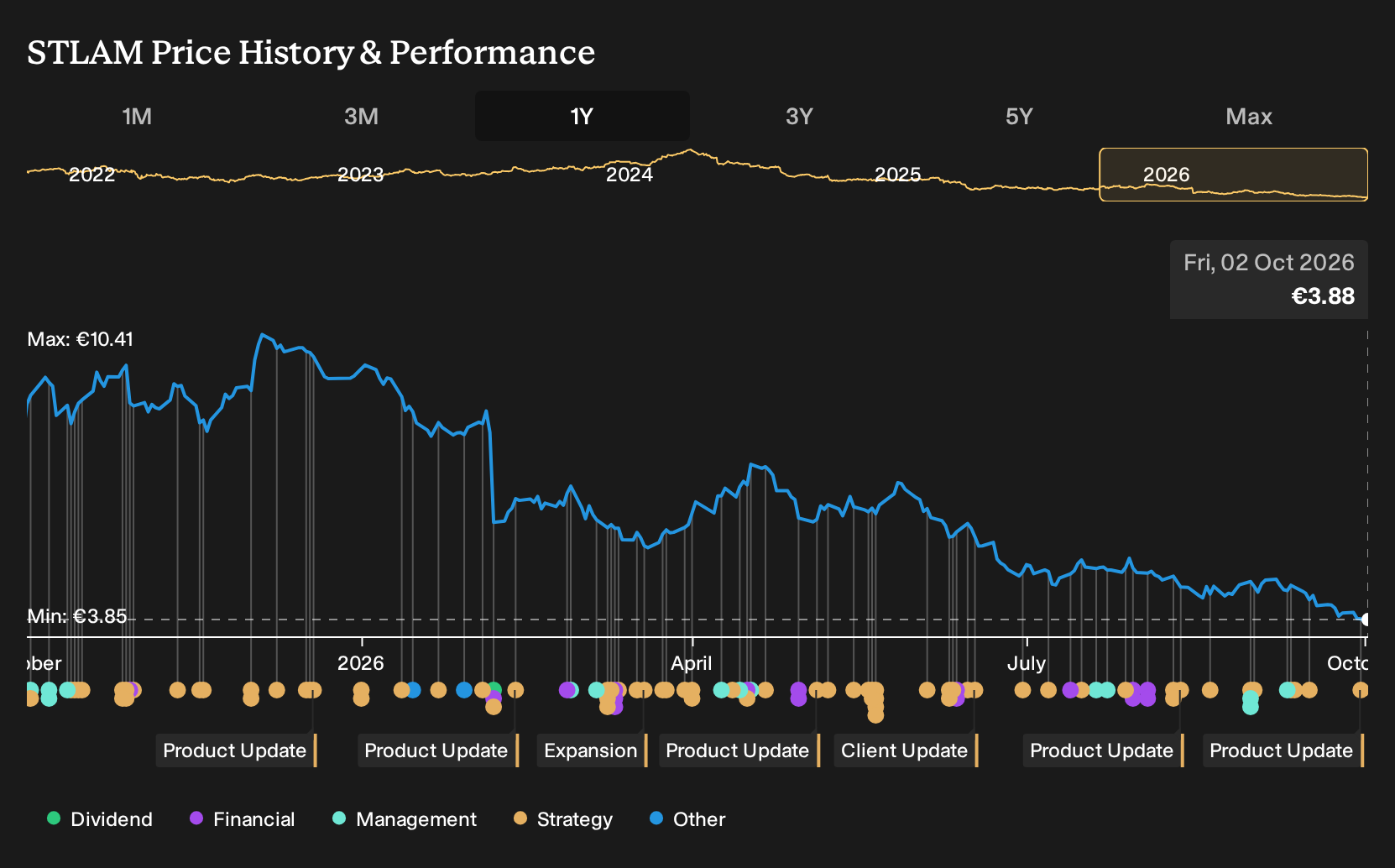
Task: Click lower teal Management dot between July and October
Action: pos(1251,707)
